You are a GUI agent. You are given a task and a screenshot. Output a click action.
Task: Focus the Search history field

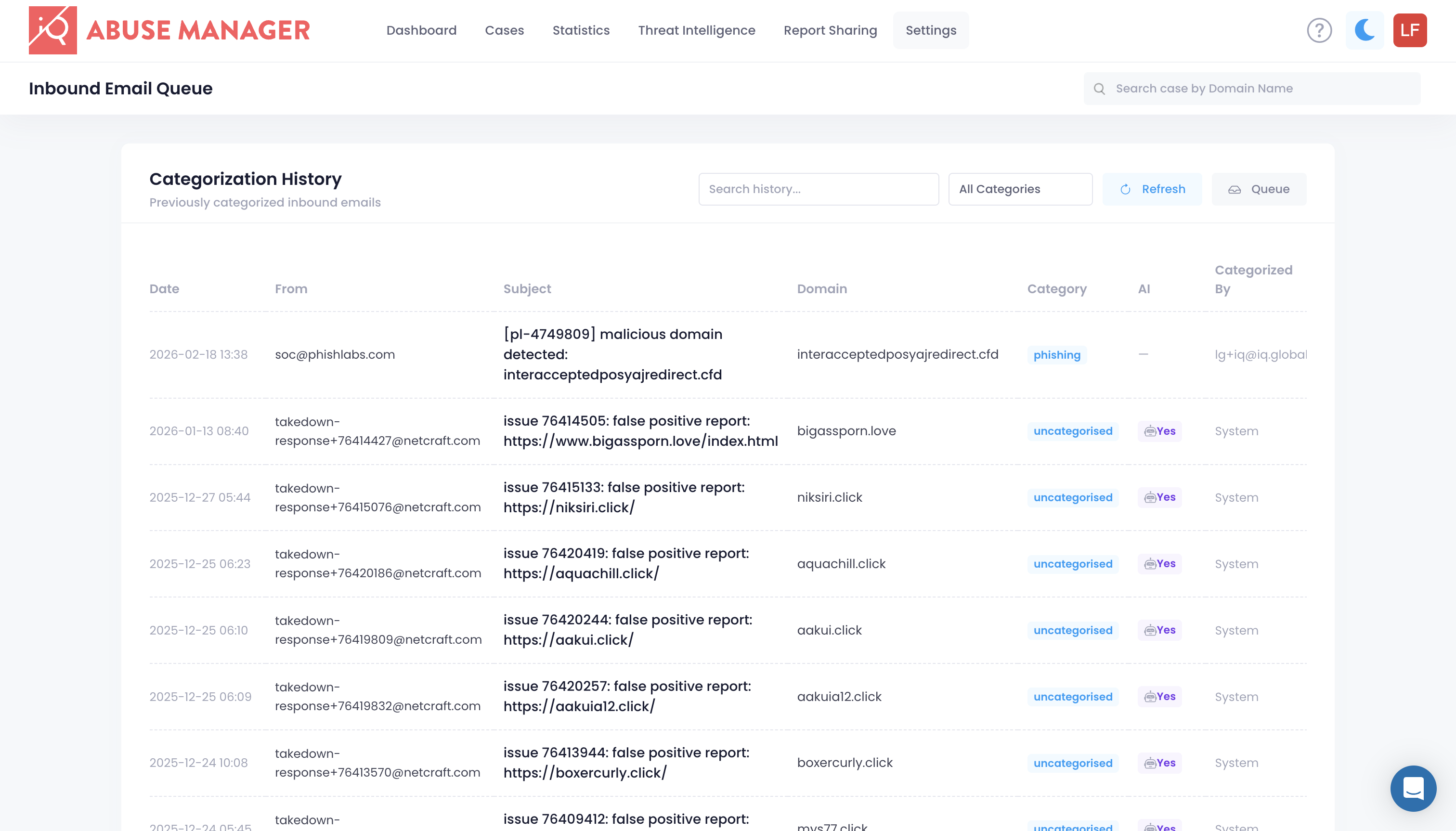point(818,189)
